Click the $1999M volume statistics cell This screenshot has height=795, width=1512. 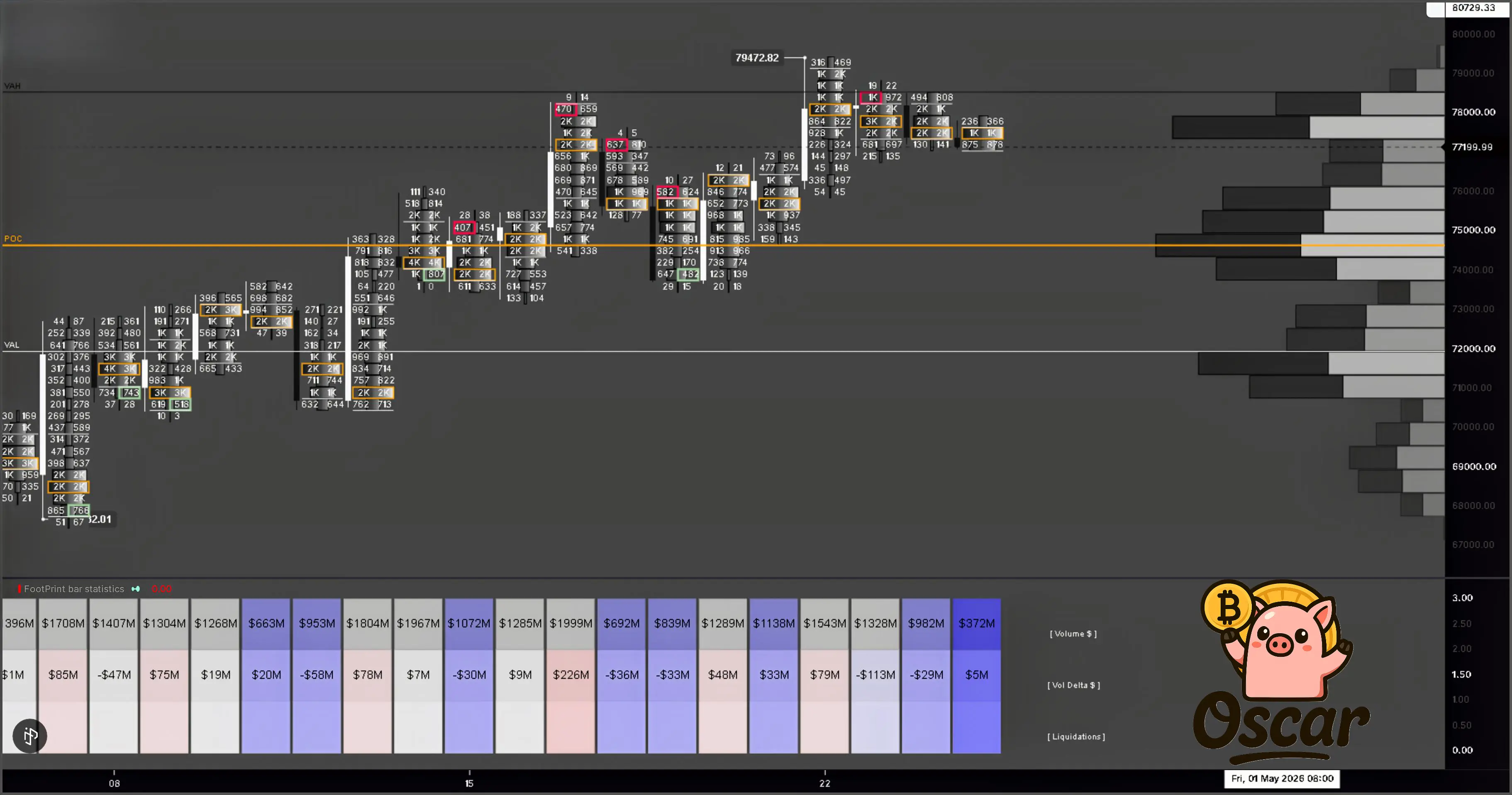[x=571, y=624]
